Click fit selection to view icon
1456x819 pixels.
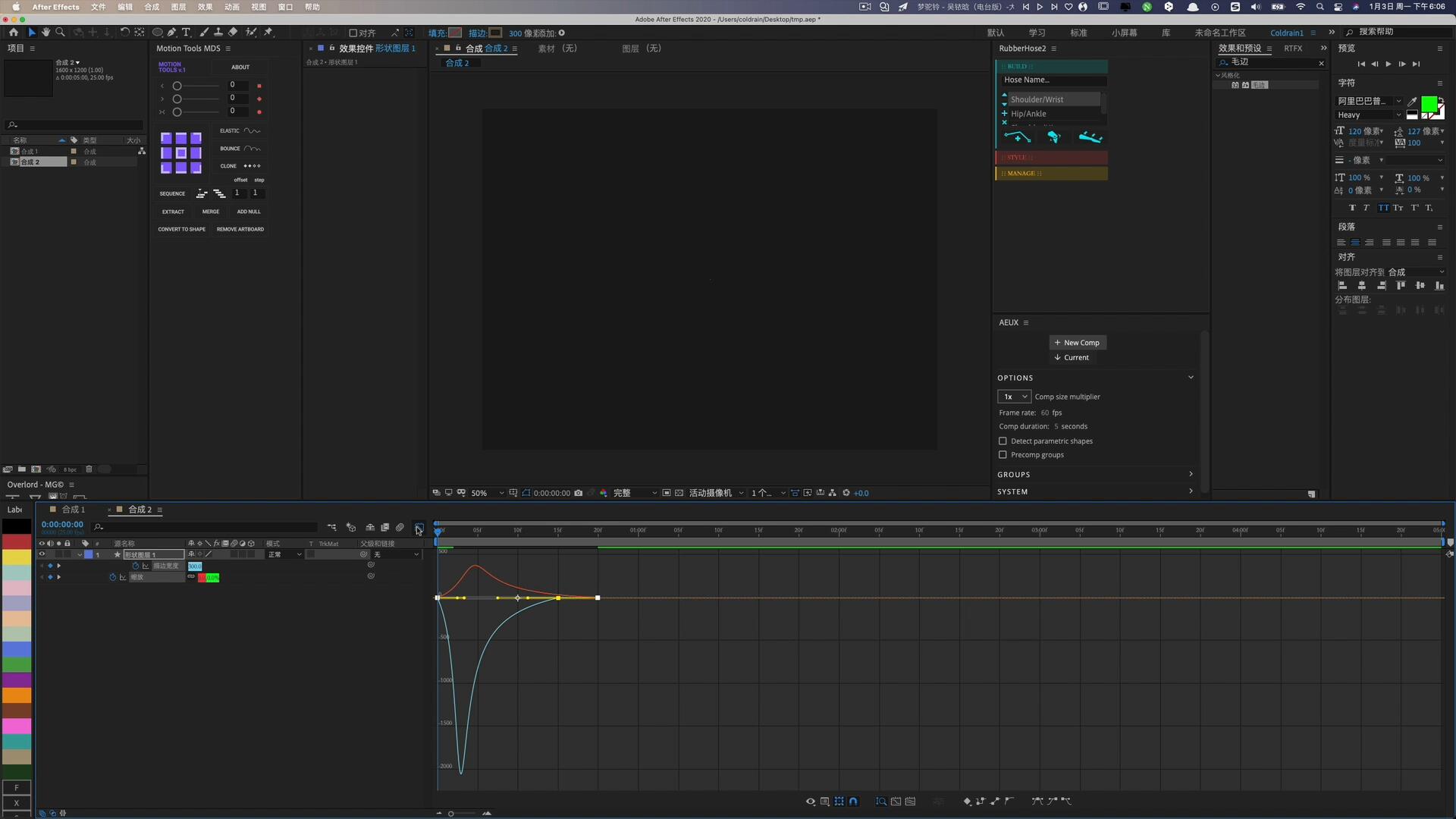(896, 801)
